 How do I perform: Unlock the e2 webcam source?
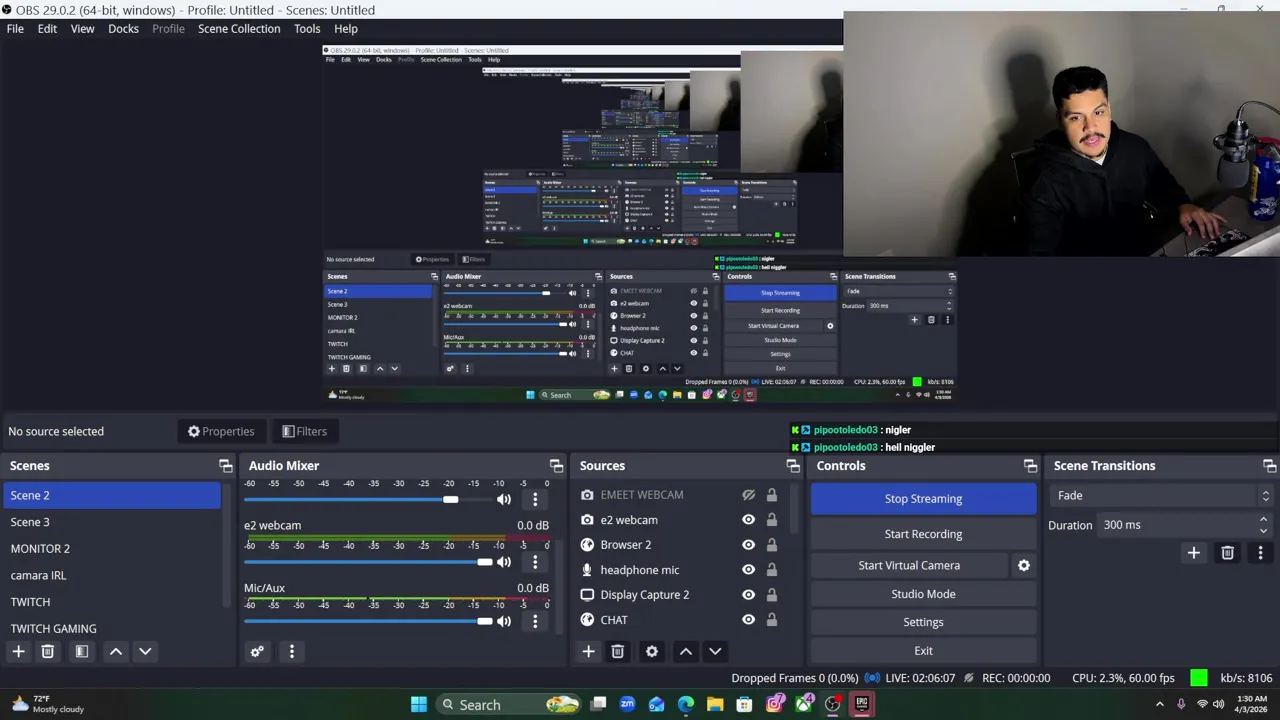(771, 520)
